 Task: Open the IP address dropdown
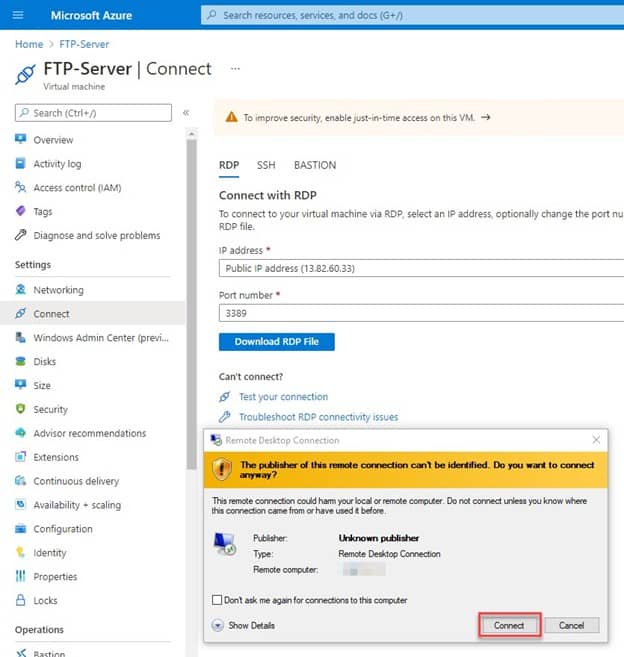420,268
